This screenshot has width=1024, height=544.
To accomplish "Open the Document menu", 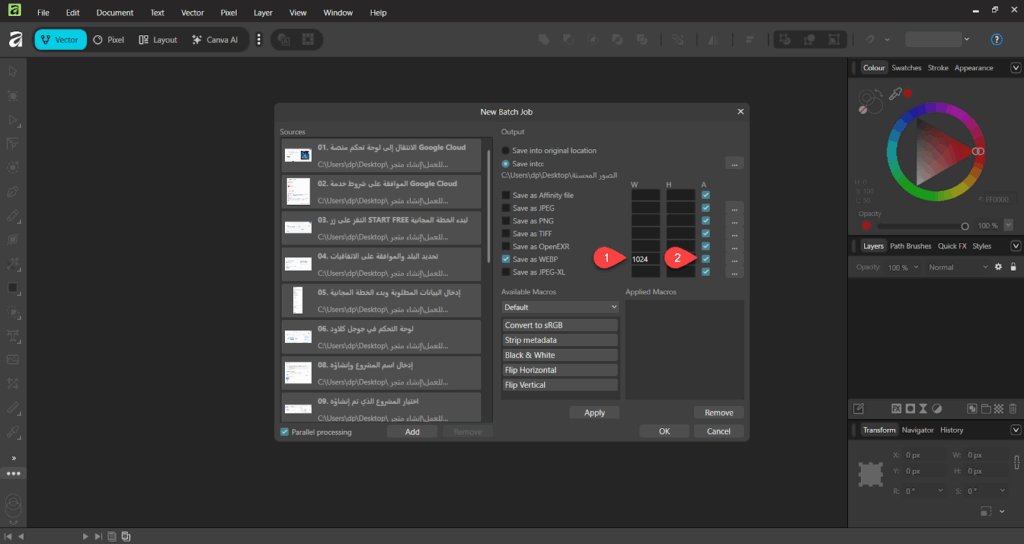I will tap(114, 13).
